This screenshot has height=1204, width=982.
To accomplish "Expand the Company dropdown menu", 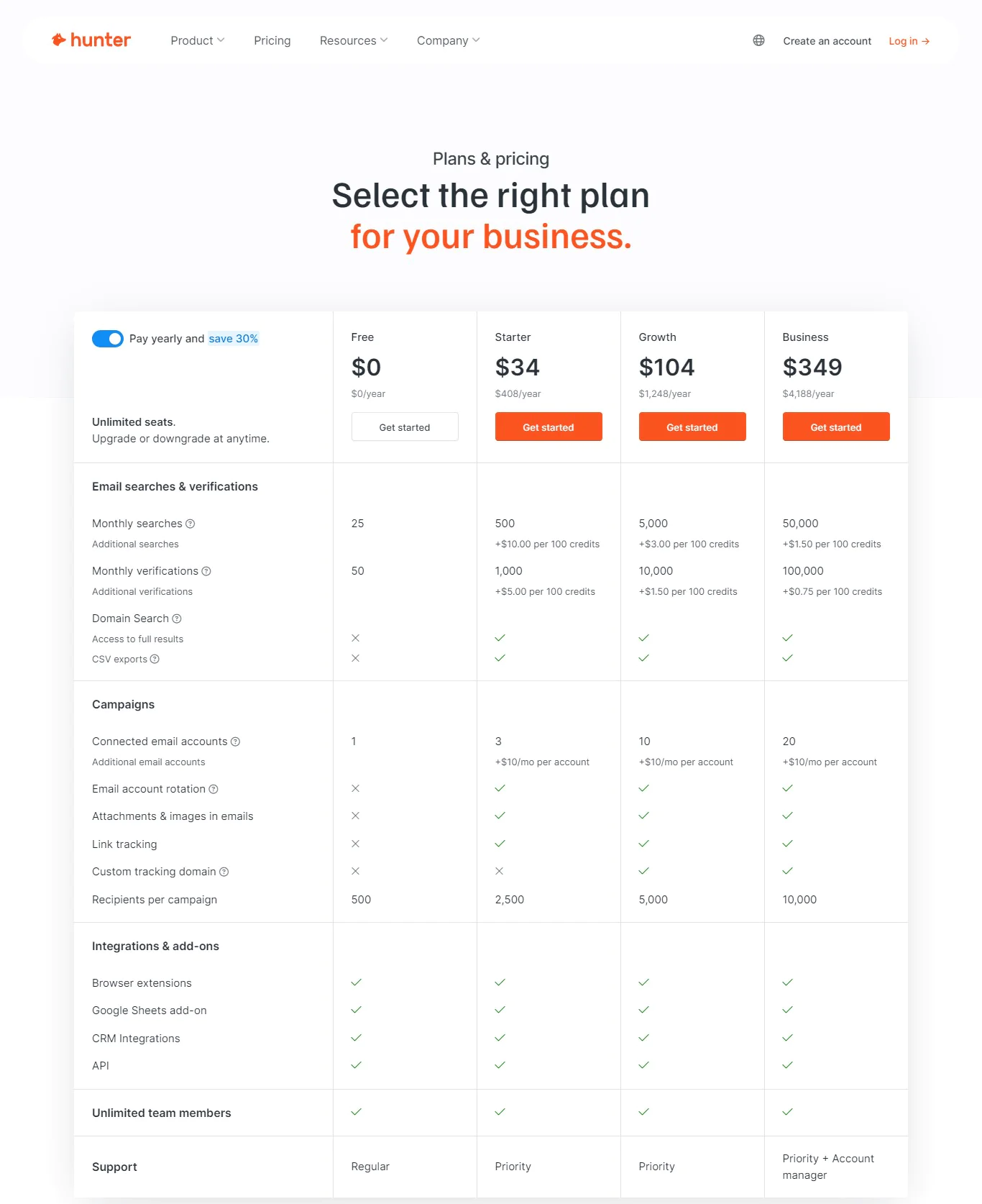I will coord(448,40).
